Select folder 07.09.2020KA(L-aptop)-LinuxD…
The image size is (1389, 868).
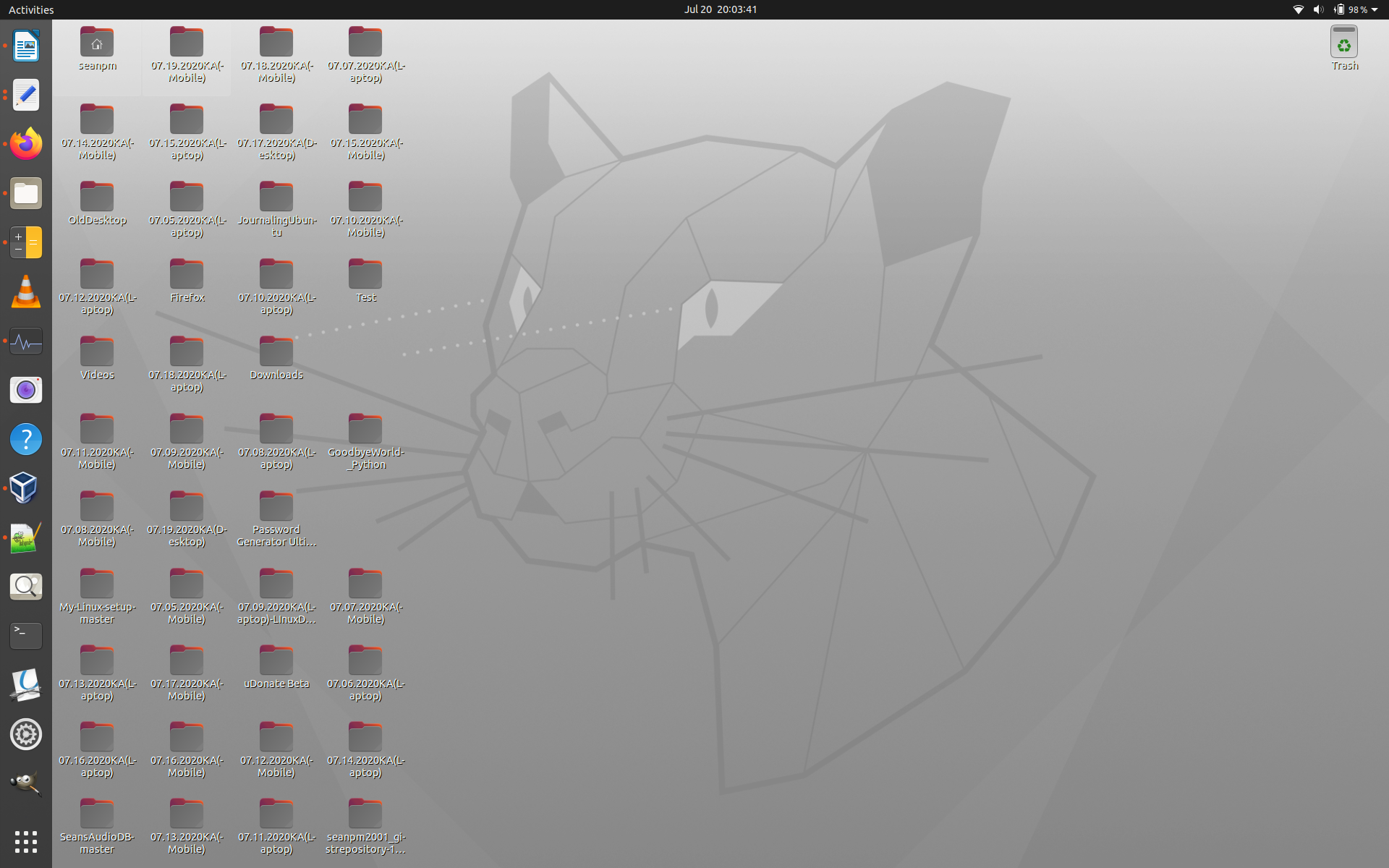tap(276, 596)
